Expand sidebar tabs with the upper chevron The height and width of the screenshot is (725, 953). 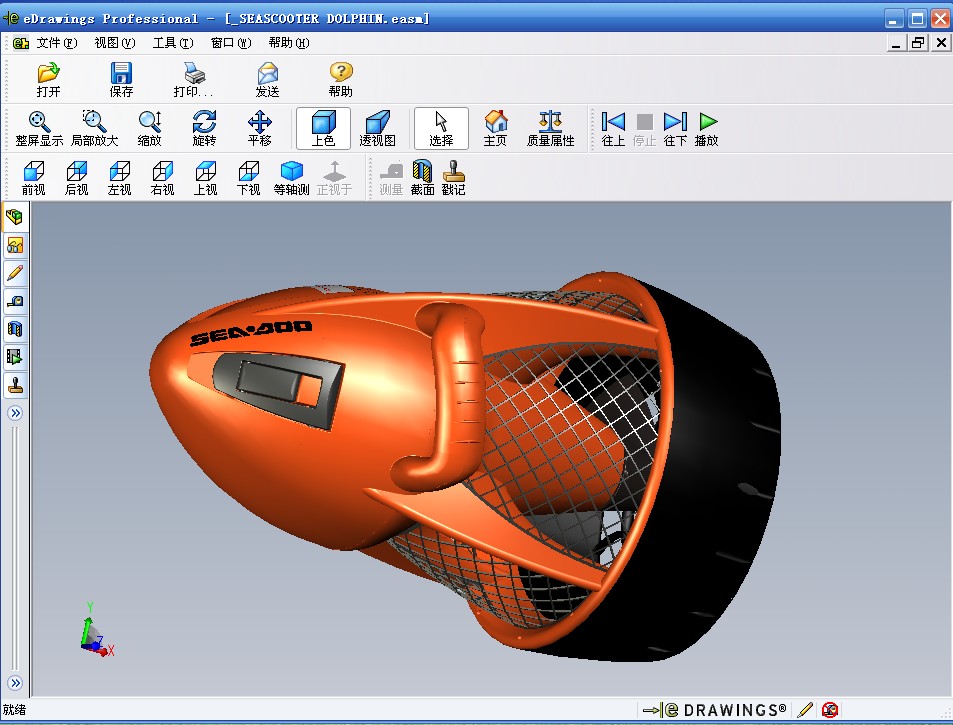tap(15, 413)
